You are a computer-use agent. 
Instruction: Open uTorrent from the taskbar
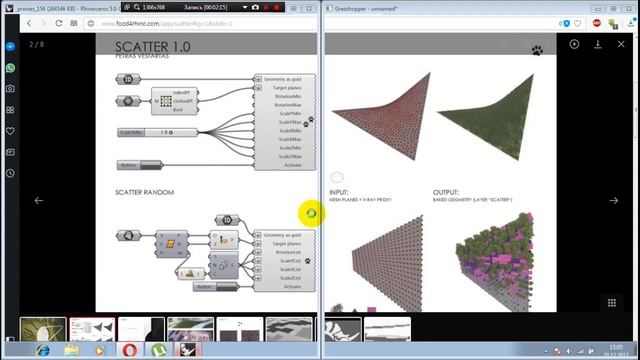click(x=158, y=350)
